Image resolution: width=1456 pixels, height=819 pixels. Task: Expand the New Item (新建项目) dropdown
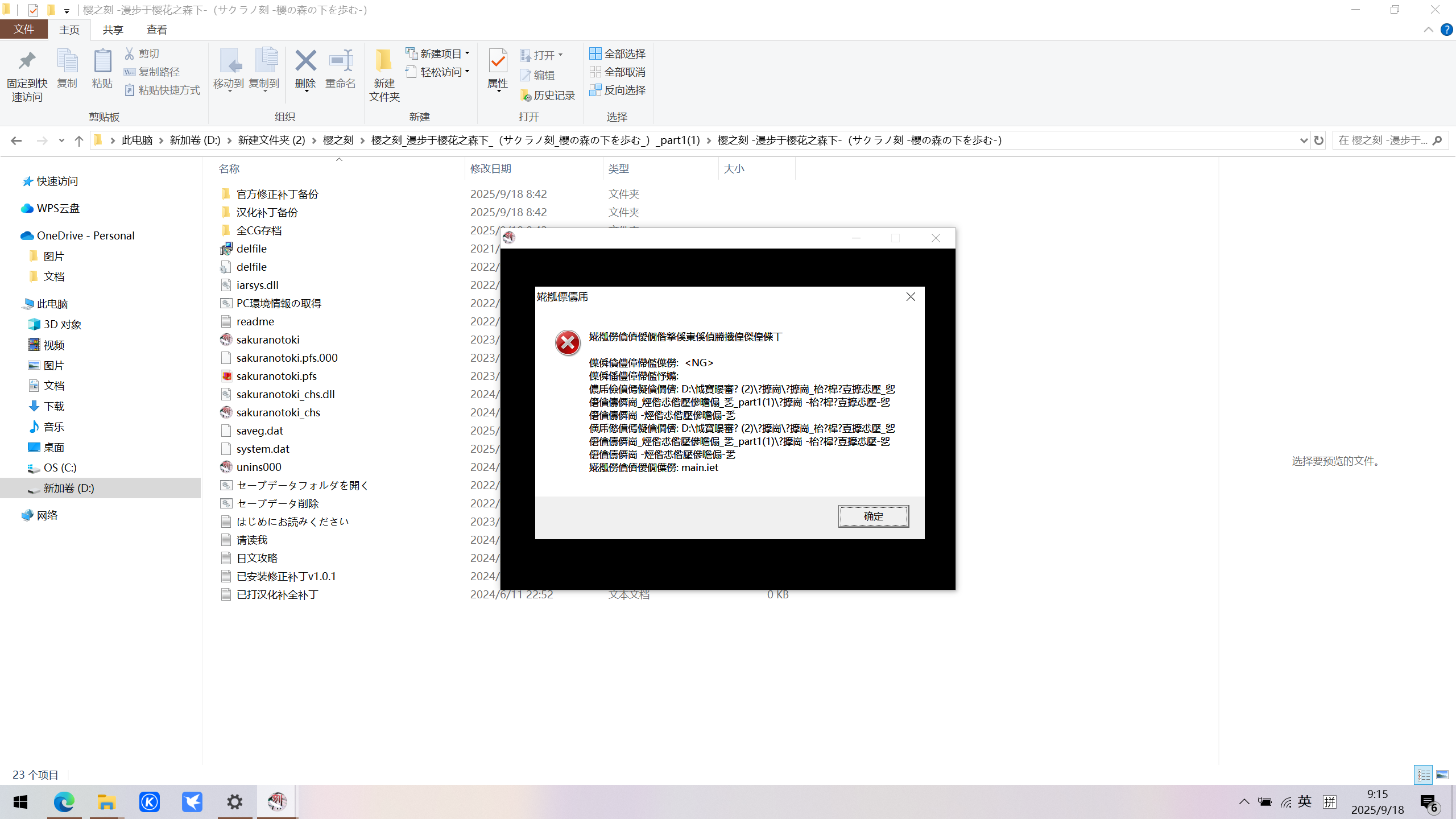(467, 53)
